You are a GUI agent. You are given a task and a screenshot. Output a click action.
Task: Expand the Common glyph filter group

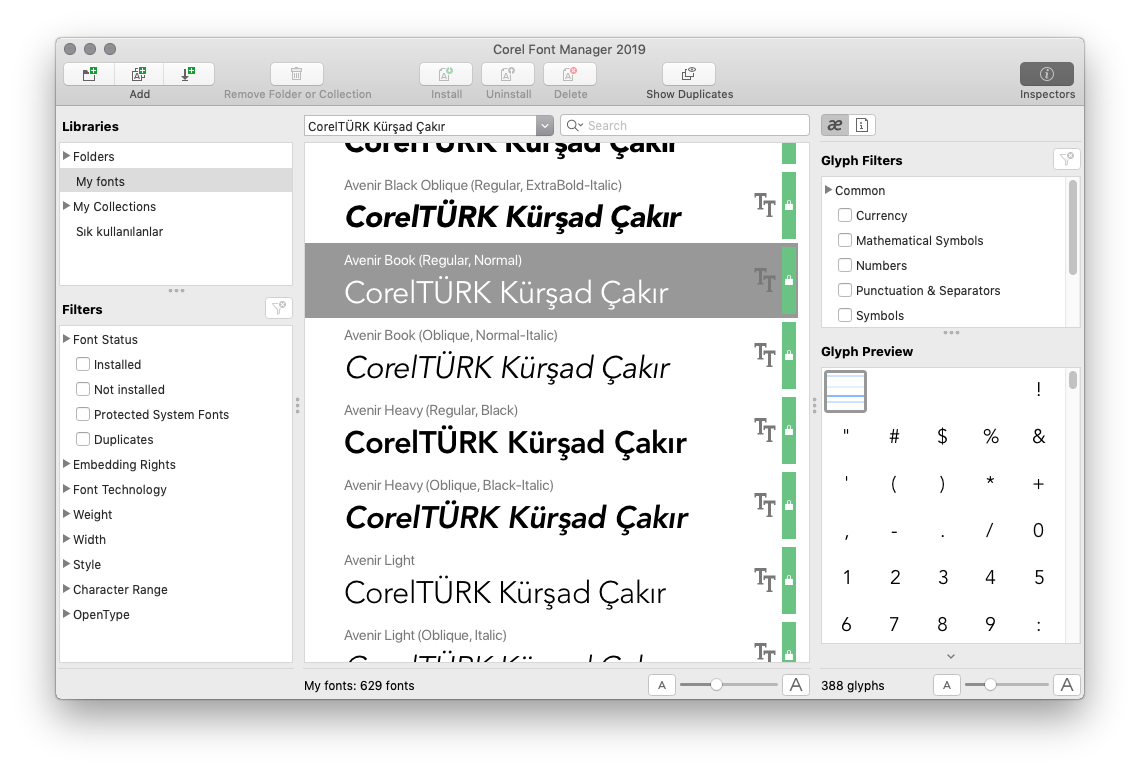click(828, 190)
